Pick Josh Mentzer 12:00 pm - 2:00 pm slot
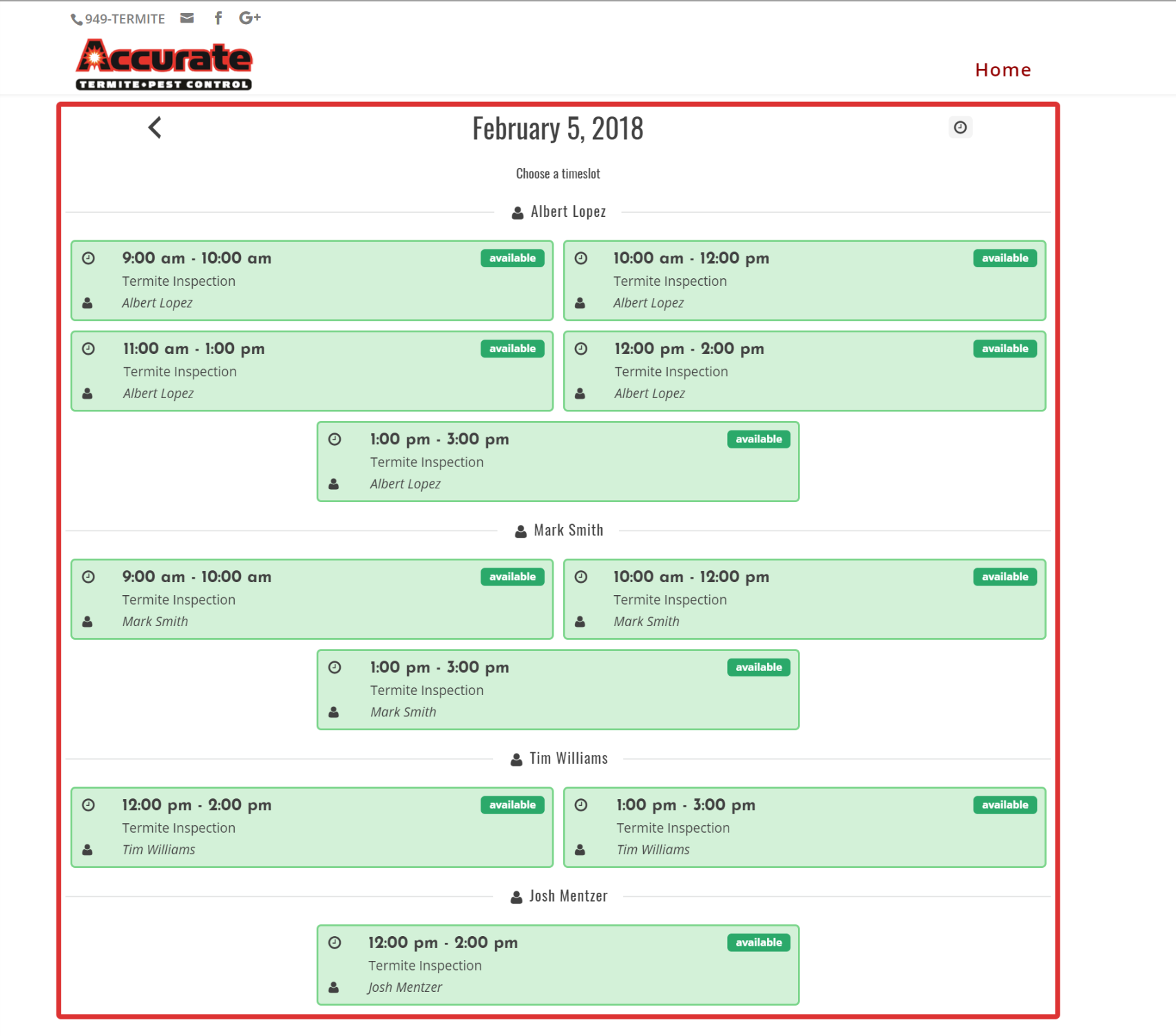The height and width of the screenshot is (1036, 1176). [x=558, y=965]
